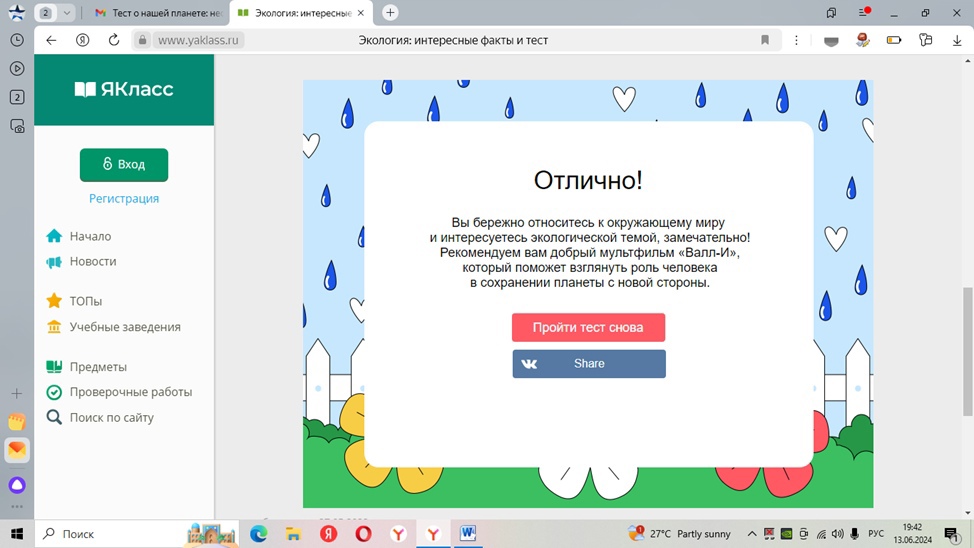This screenshot has height=548, width=974.
Task: Open history clock icon in left sidebar
Action: [17, 40]
